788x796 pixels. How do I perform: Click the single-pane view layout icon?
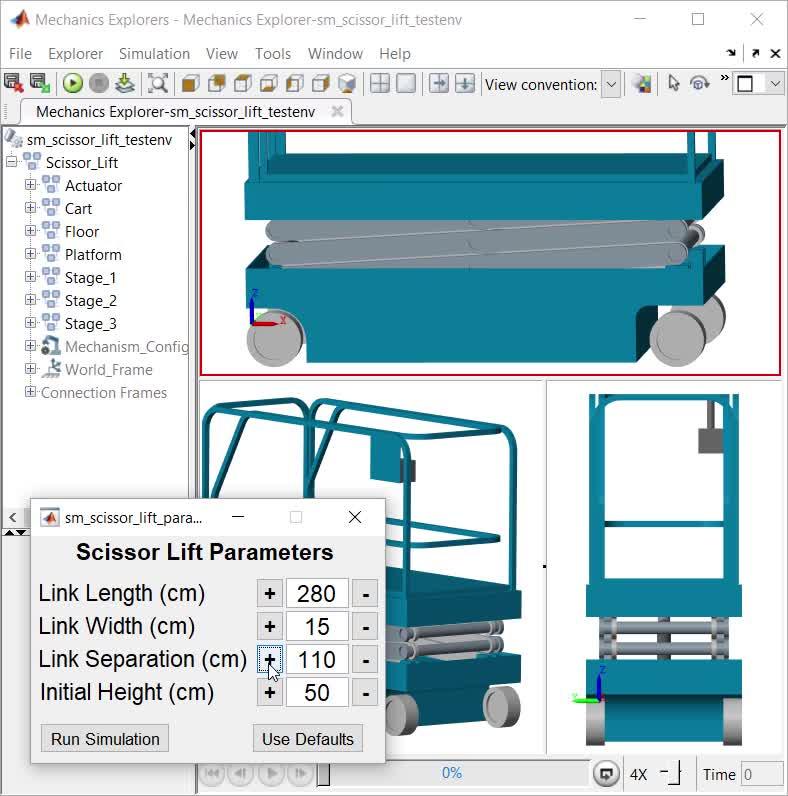coord(405,84)
